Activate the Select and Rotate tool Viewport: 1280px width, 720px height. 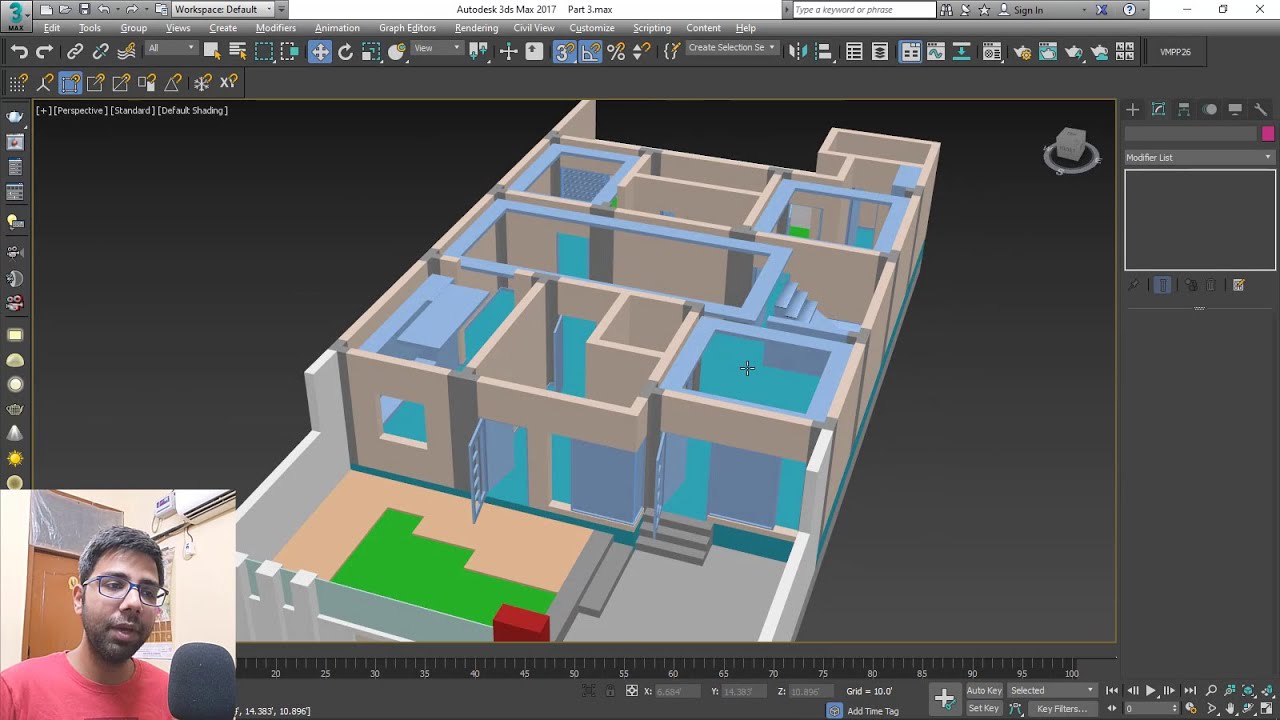pyautogui.click(x=345, y=52)
